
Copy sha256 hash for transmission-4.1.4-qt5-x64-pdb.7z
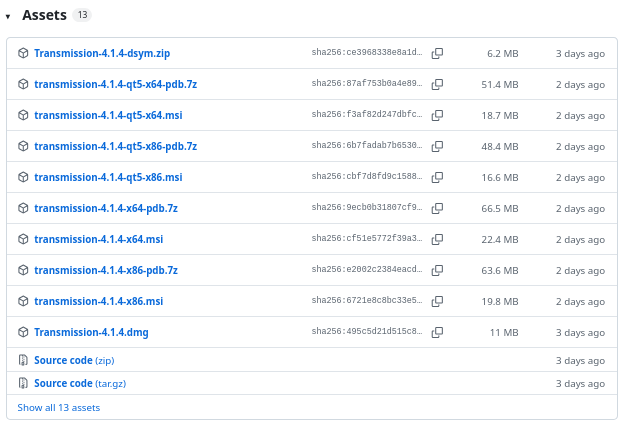(x=437, y=84)
